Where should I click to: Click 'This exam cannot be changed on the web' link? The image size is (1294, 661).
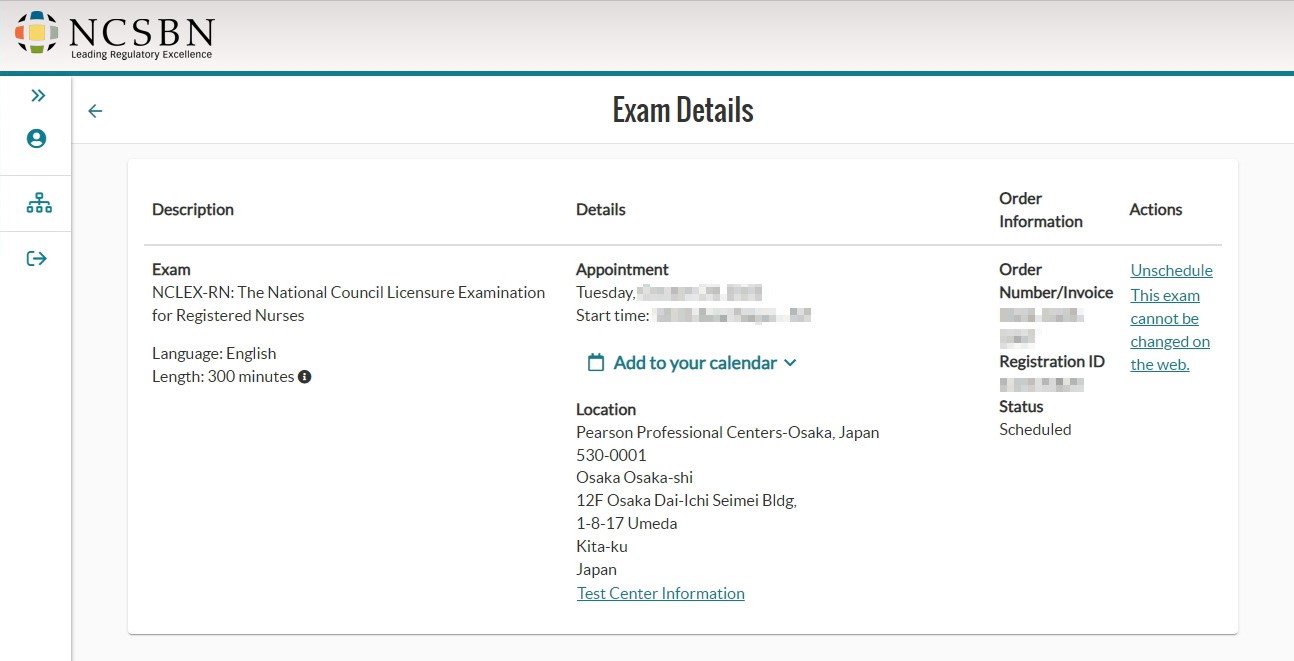click(1170, 330)
